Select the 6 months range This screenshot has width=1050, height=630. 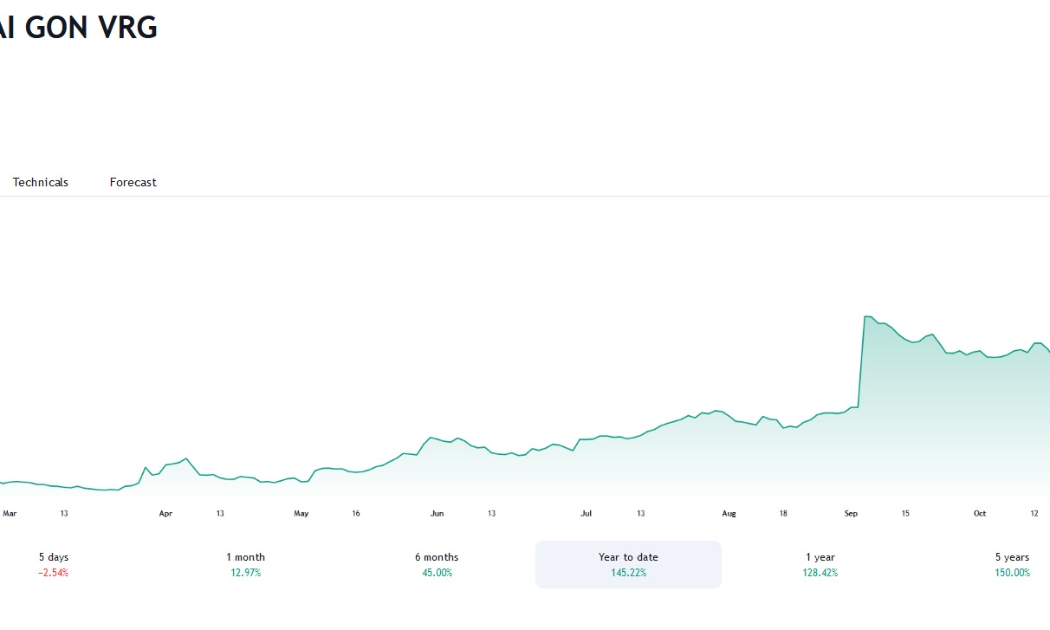click(437, 564)
